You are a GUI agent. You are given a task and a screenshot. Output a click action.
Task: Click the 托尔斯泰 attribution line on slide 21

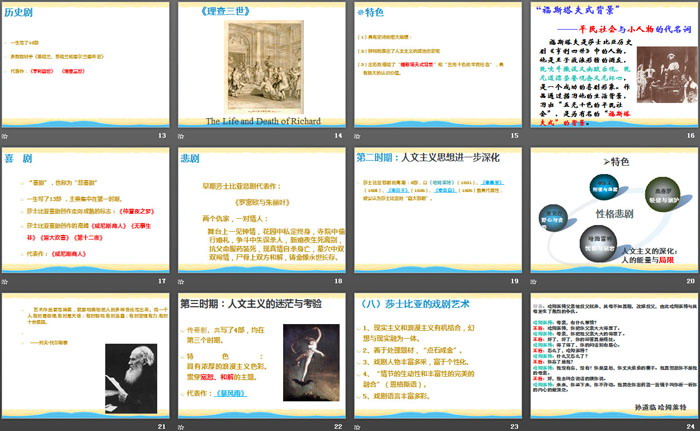click(x=49, y=343)
